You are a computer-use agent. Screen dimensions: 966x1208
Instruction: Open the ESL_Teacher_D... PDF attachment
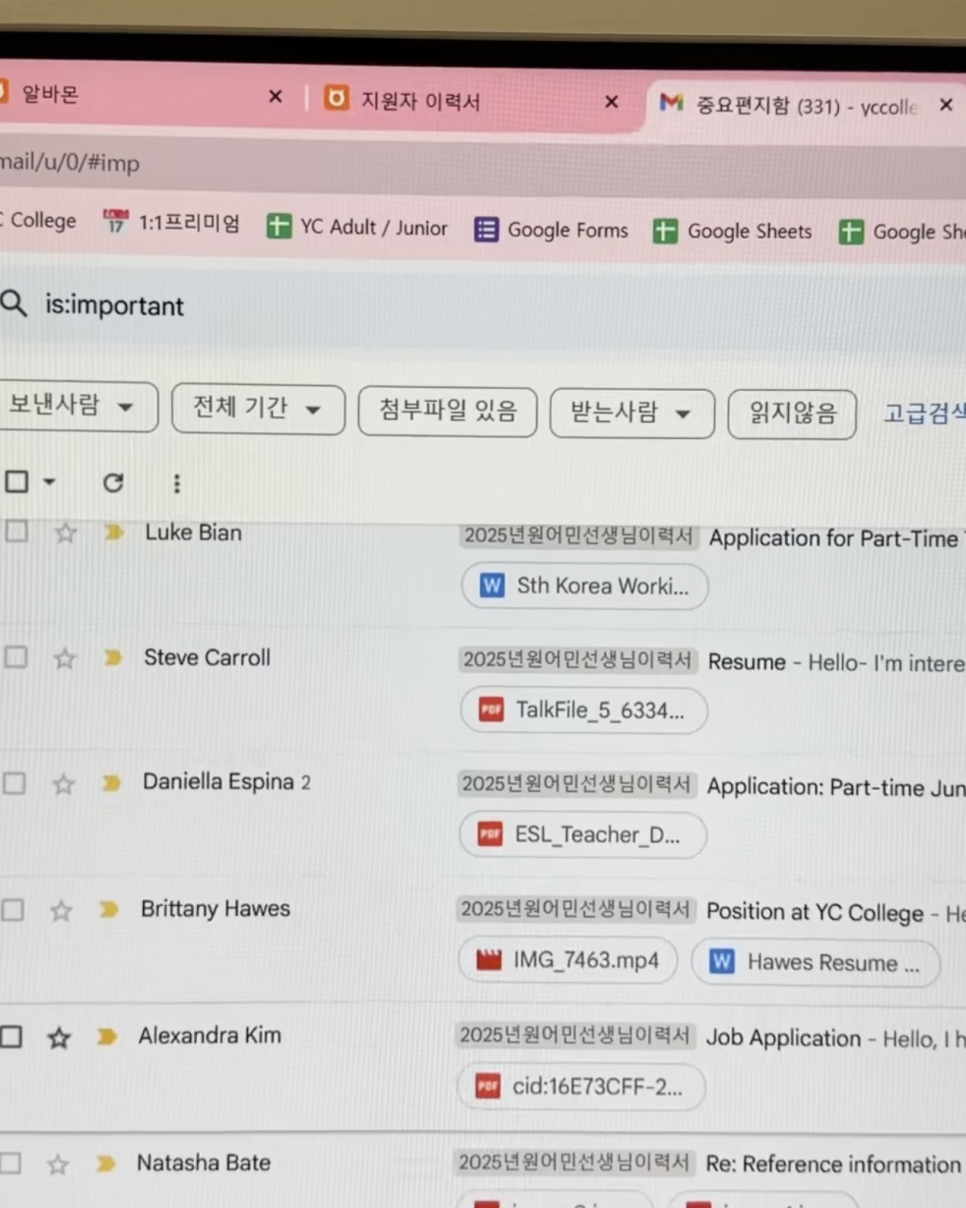(582, 835)
